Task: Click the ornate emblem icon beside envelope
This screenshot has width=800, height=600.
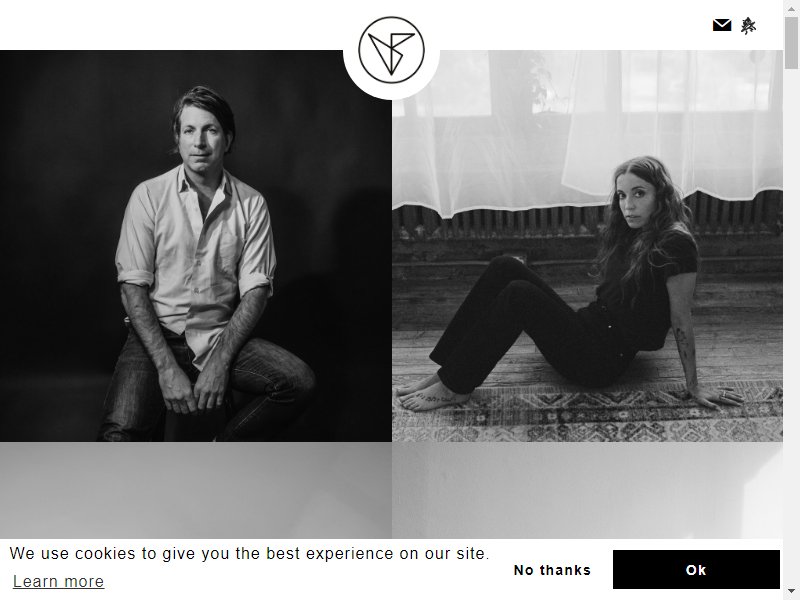Action: pos(748,26)
